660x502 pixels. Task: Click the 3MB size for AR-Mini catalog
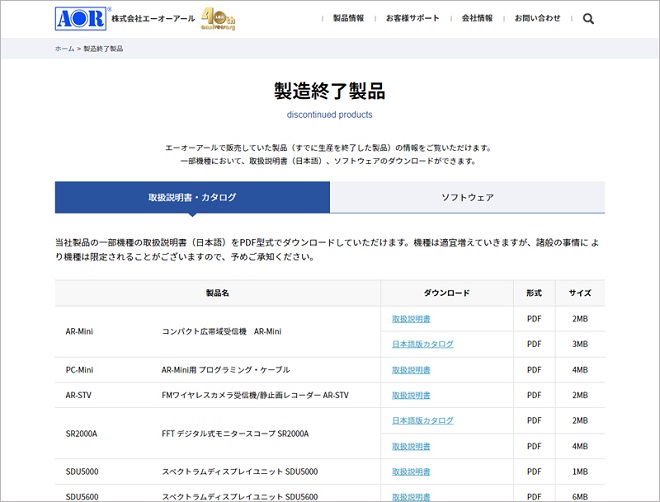[x=580, y=344]
